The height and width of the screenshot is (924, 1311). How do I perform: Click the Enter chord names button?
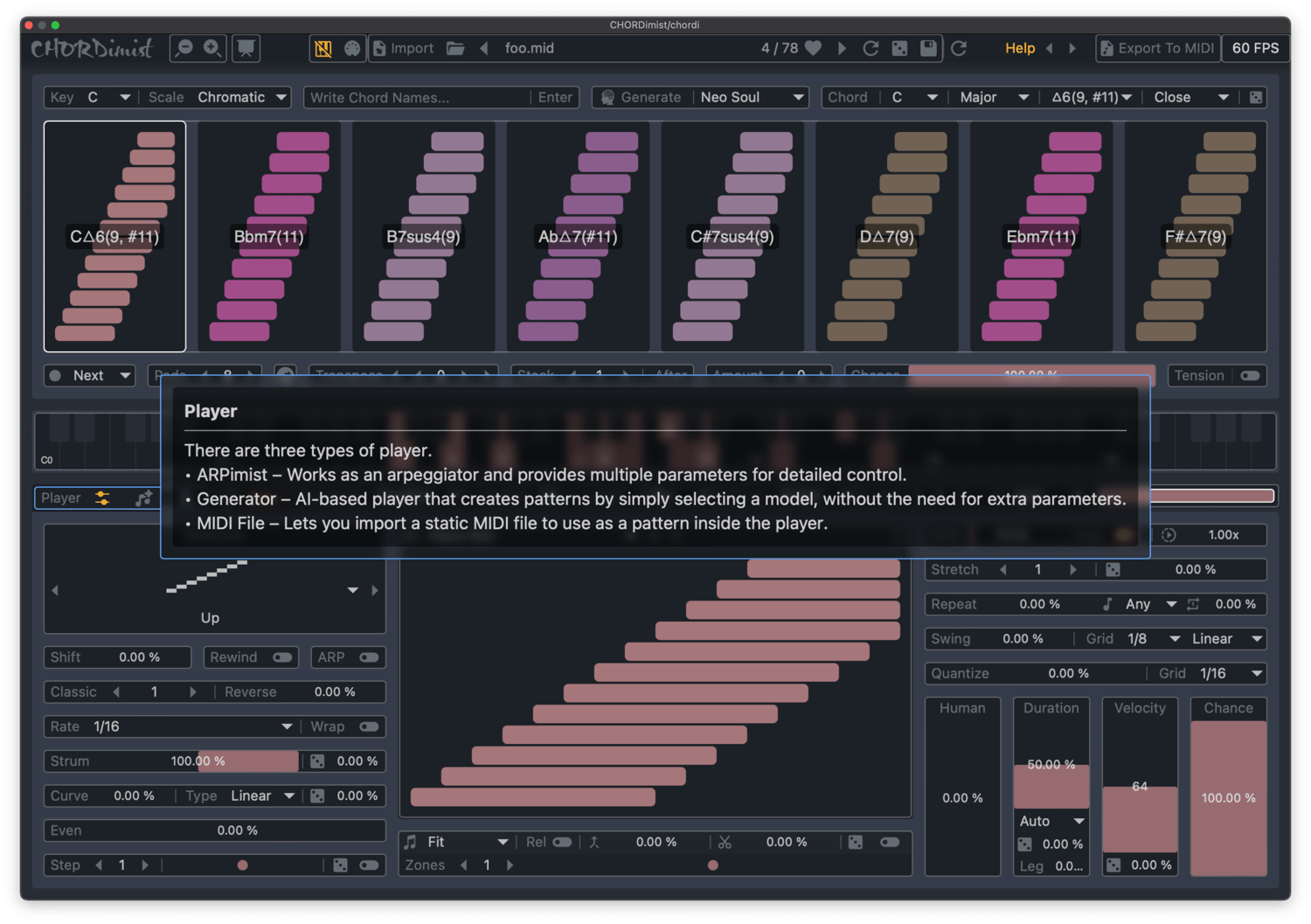(x=555, y=97)
